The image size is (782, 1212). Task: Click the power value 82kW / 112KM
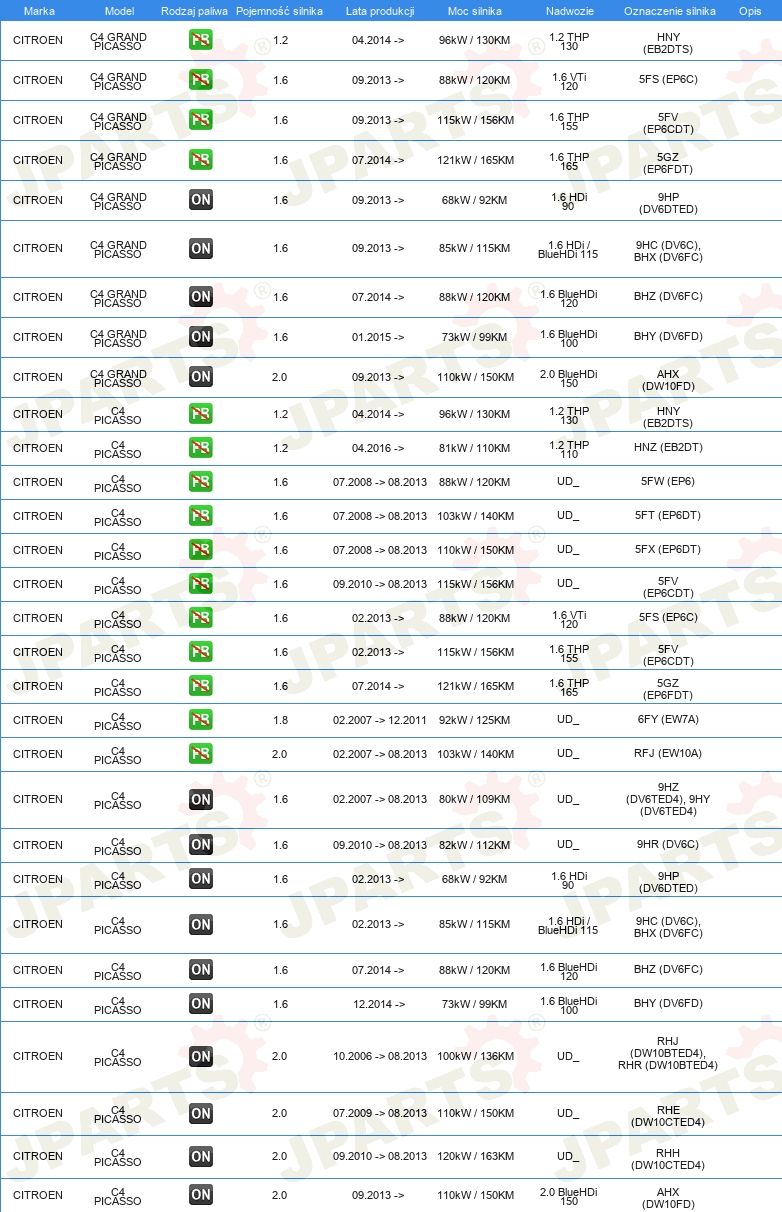(x=475, y=845)
